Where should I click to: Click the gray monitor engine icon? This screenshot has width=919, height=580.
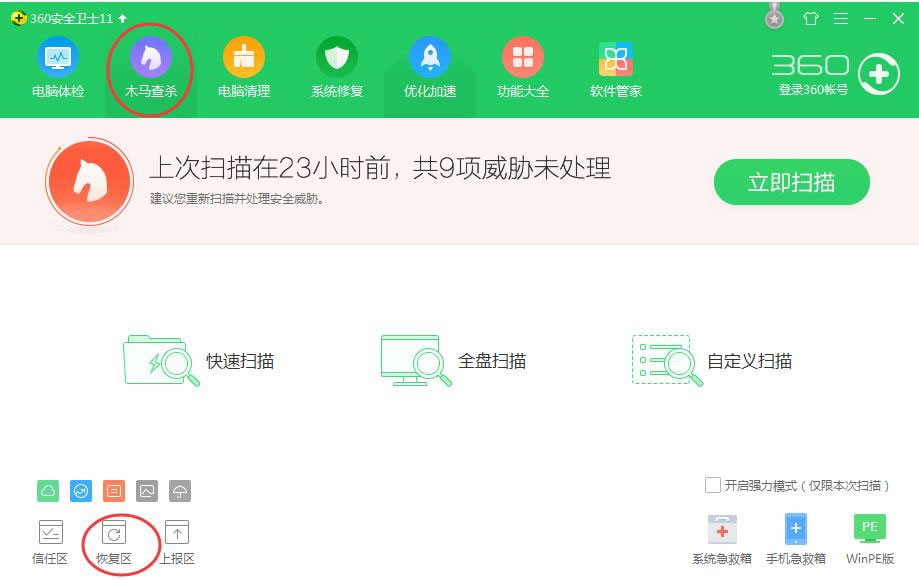[x=147, y=491]
